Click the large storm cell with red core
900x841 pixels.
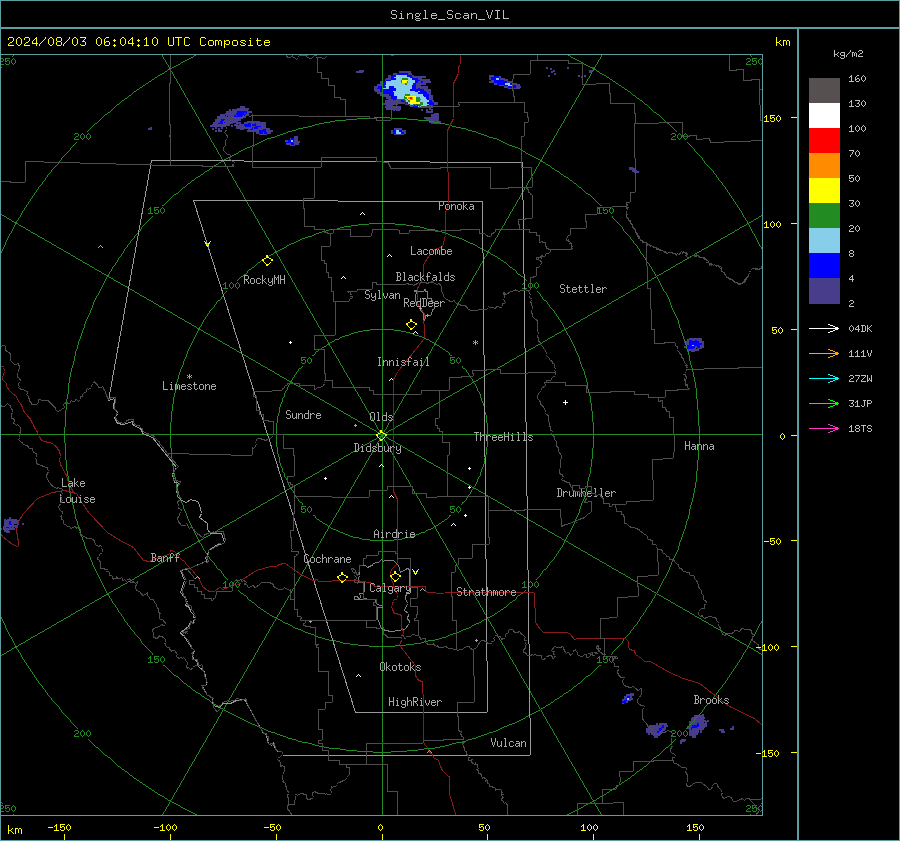coord(406,92)
